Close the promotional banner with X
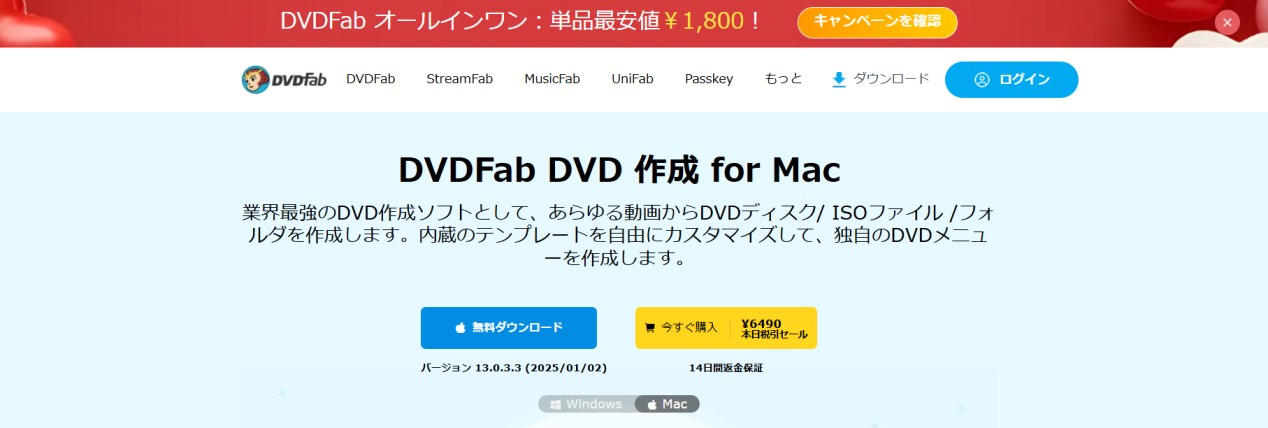This screenshot has width=1268, height=428. click(1227, 22)
